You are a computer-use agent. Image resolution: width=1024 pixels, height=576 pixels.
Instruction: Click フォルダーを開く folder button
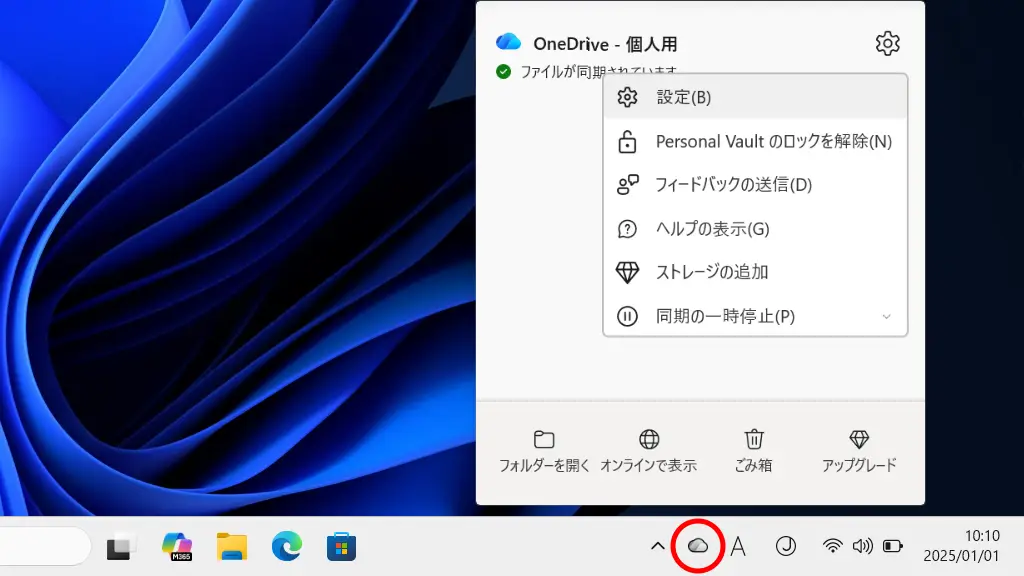(x=545, y=452)
